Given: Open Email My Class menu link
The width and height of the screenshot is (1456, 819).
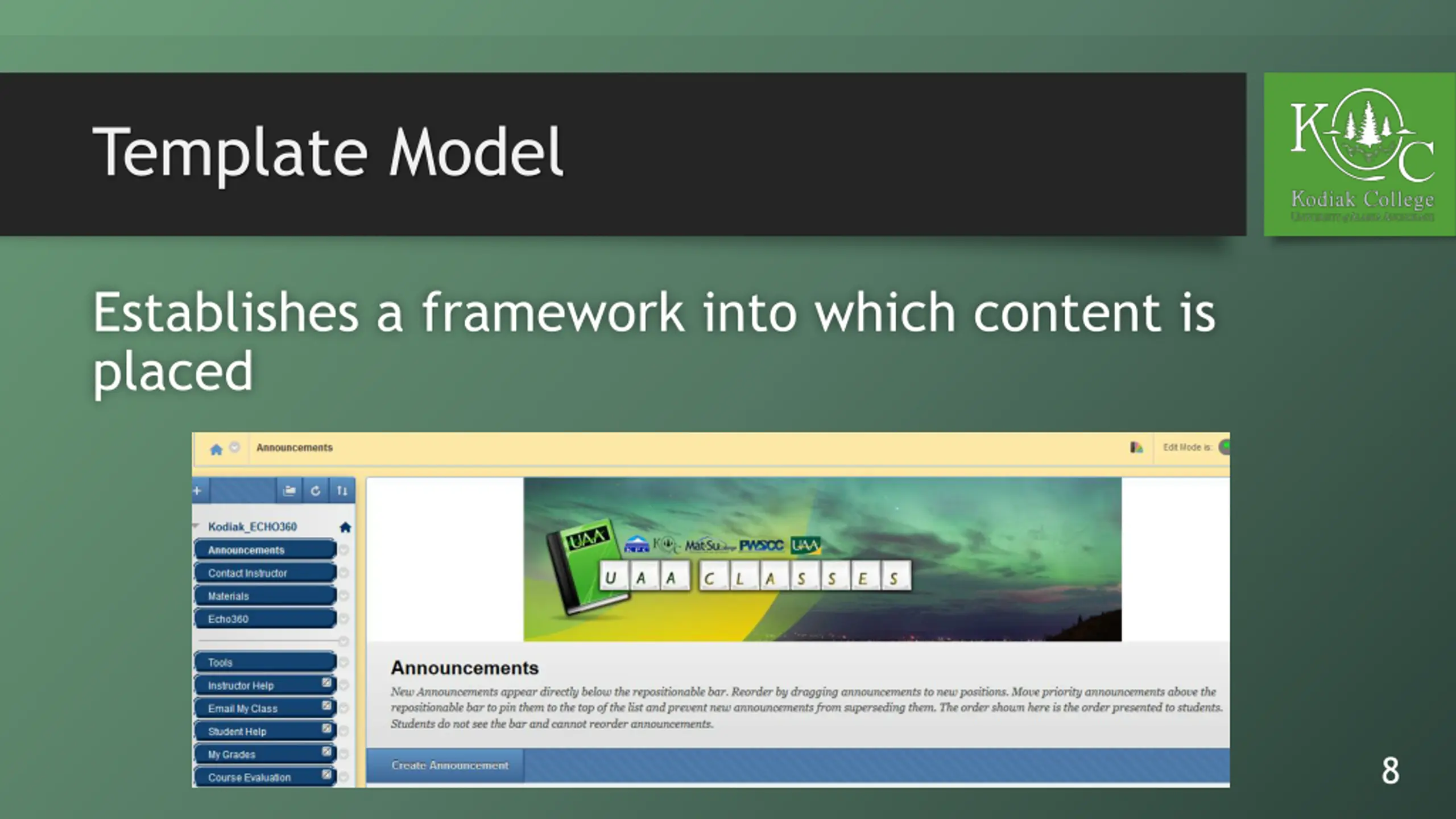Looking at the screenshot, I should (x=265, y=708).
